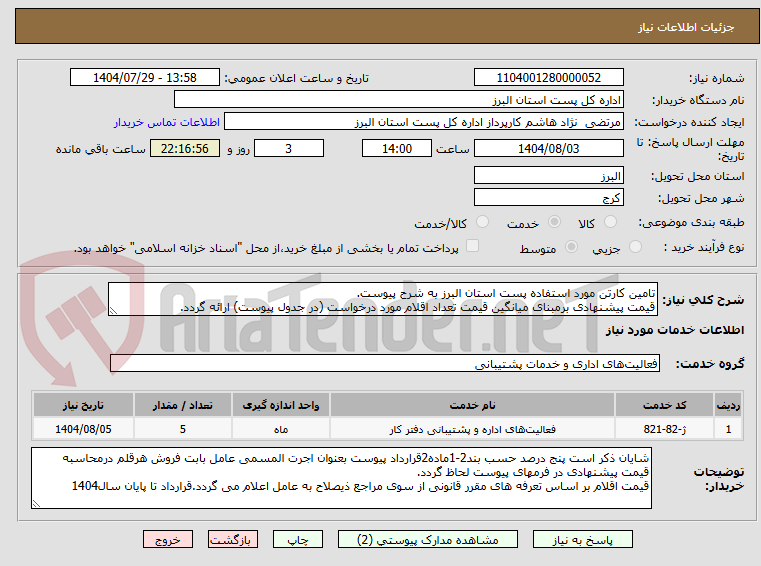Click the واحد اندازه گیری column header
The image size is (761, 566).
pos(281,405)
